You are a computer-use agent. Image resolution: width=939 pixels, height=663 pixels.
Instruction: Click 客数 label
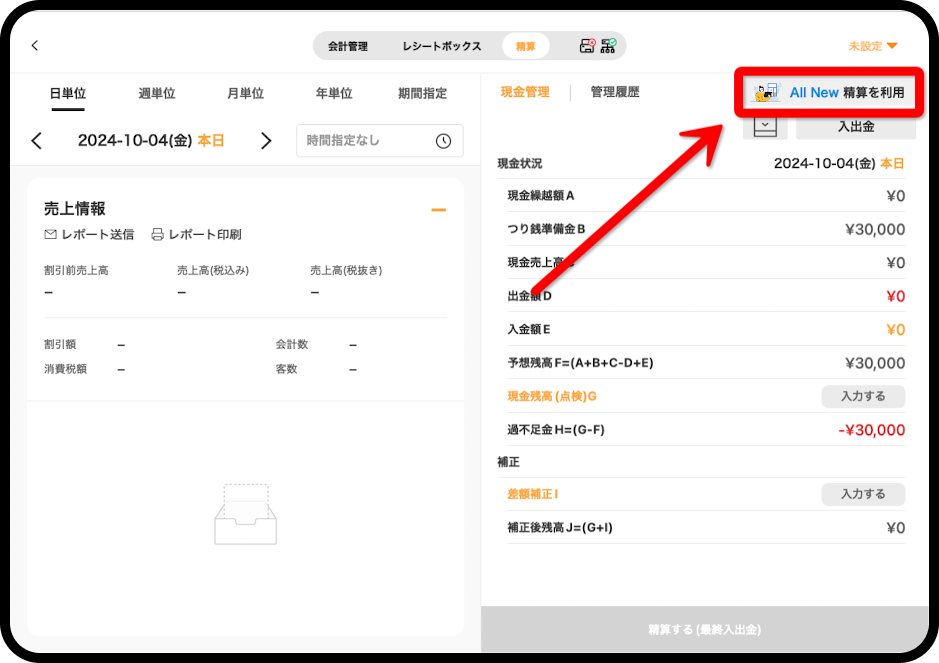pos(286,369)
